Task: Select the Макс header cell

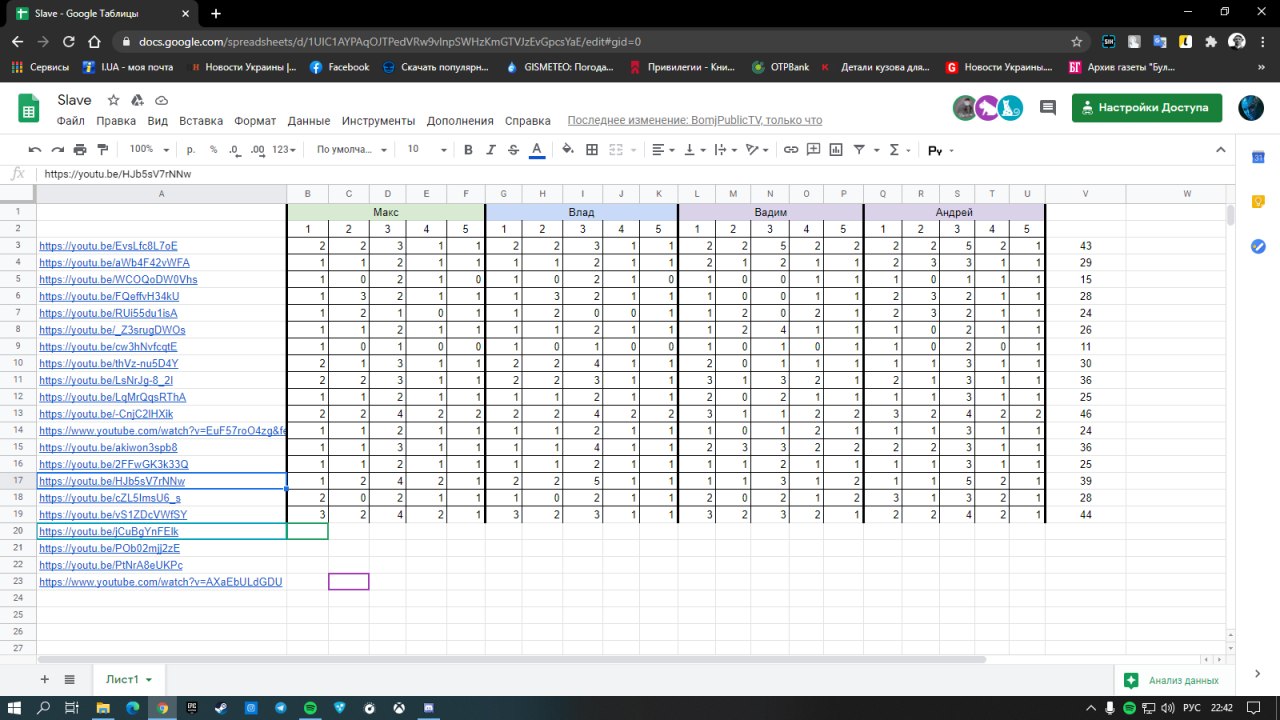Action: tap(386, 212)
